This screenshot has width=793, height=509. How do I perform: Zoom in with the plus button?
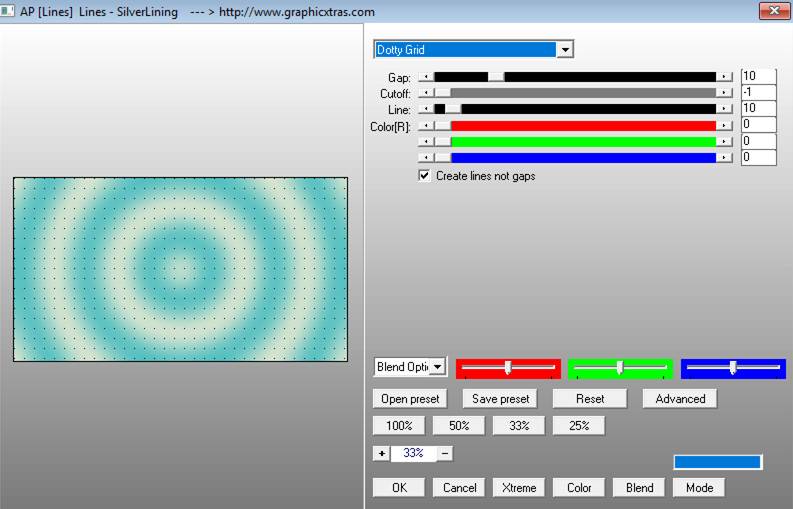tap(381, 453)
